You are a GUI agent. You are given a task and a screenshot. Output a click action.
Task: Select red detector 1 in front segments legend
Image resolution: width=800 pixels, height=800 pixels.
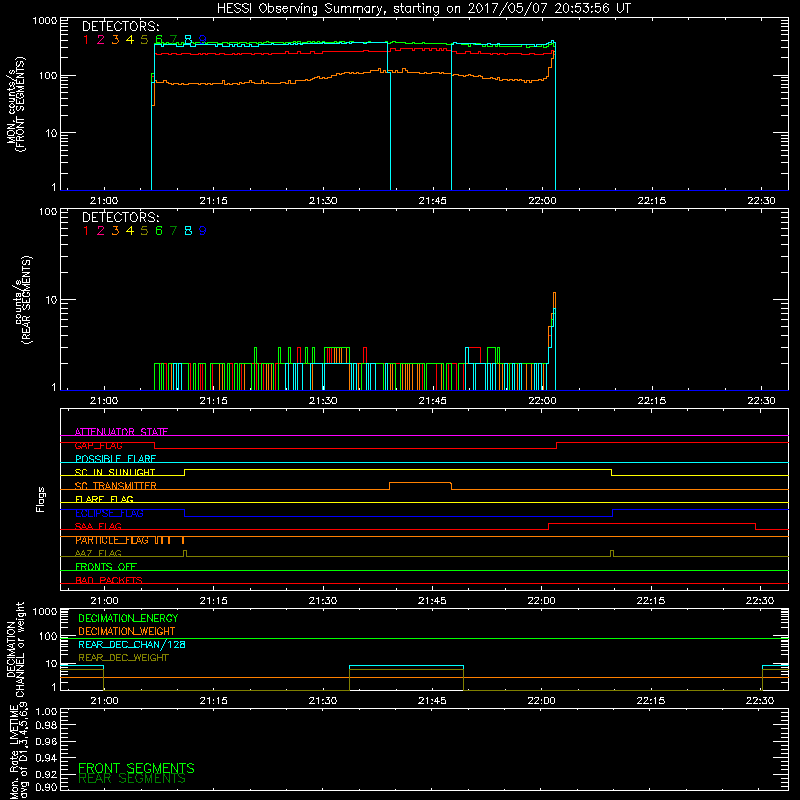point(86,40)
